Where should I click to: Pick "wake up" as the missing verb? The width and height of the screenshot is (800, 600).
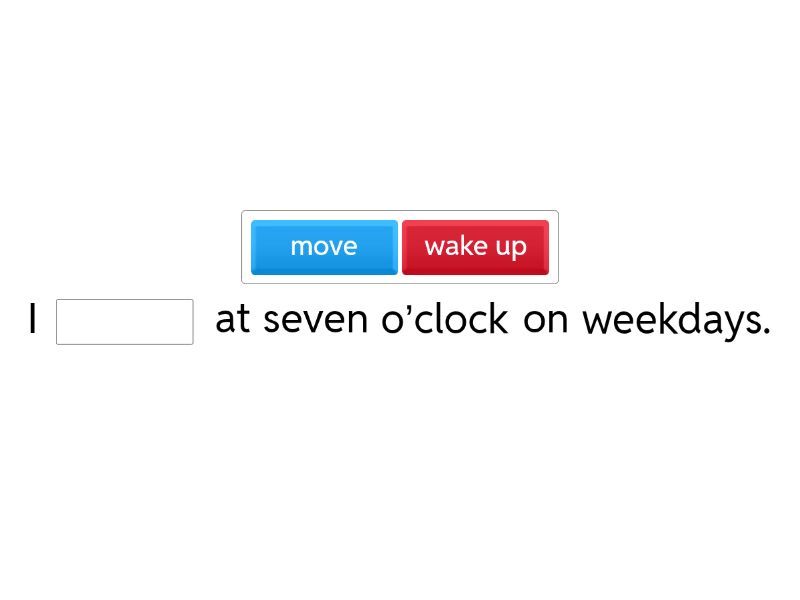pyautogui.click(x=475, y=247)
